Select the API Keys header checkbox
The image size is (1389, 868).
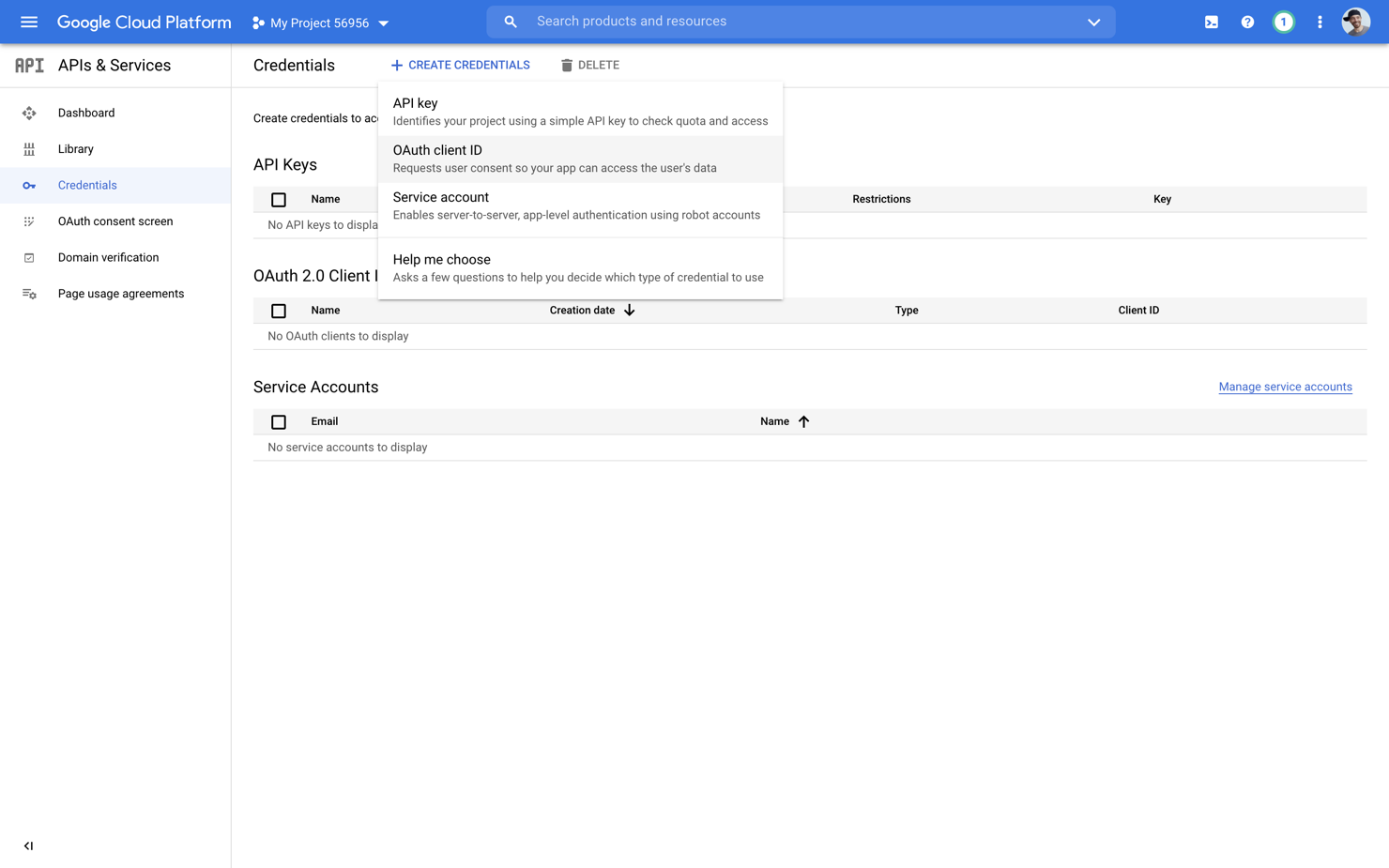(x=278, y=199)
